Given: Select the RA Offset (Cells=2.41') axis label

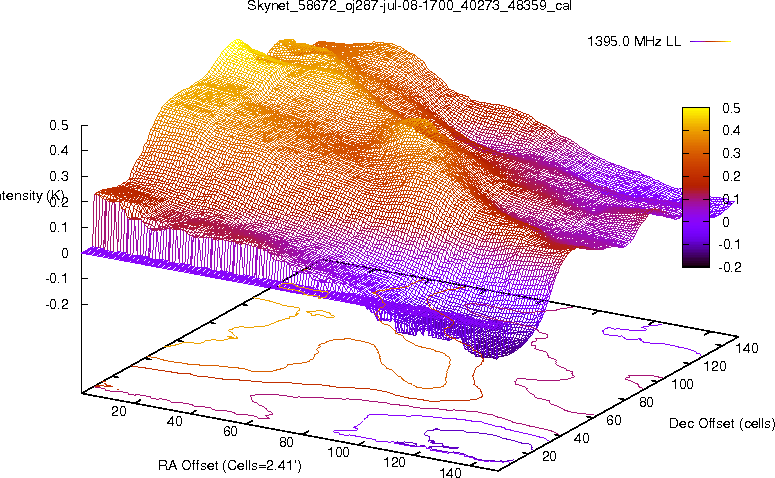Looking at the screenshot, I should (230, 465).
